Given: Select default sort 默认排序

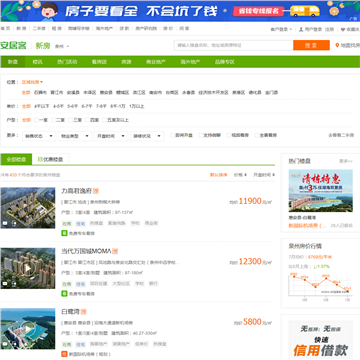Looking at the screenshot, I should (219, 175).
